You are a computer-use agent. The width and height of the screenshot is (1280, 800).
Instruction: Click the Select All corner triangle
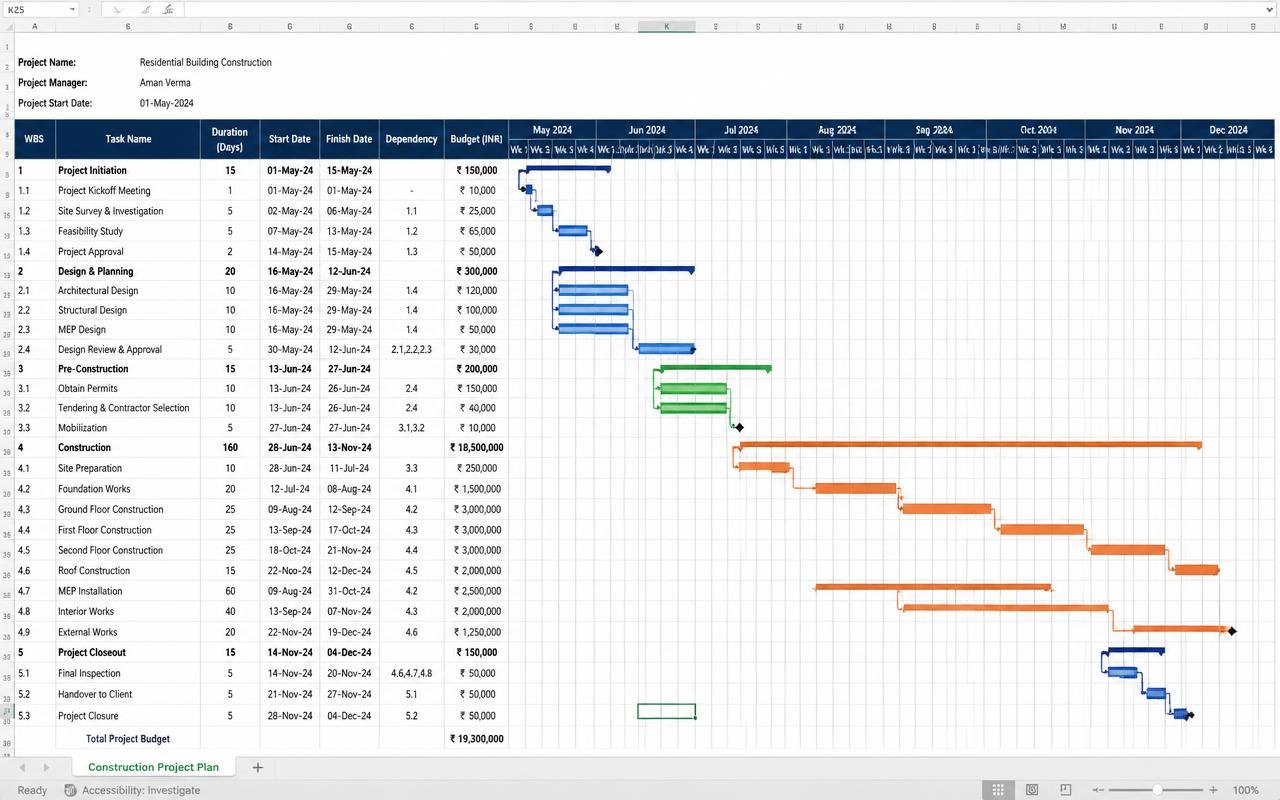[7, 26]
